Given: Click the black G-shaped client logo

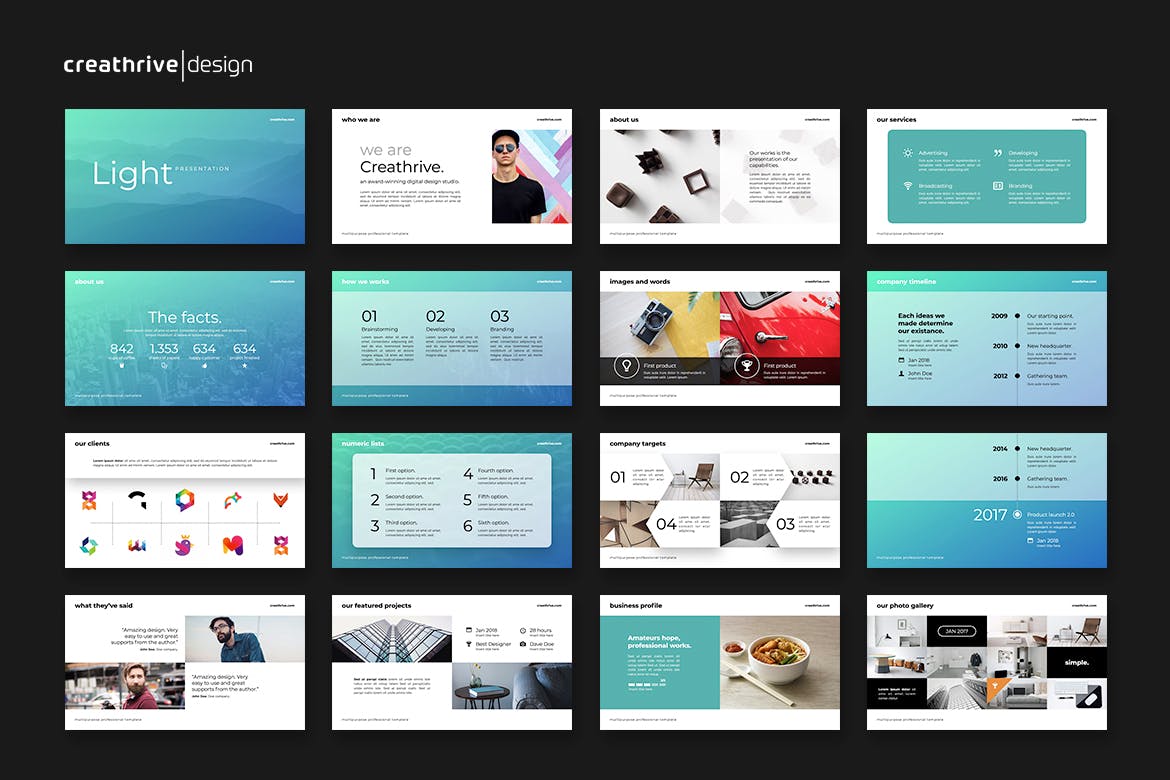Looking at the screenshot, I should [x=136, y=499].
